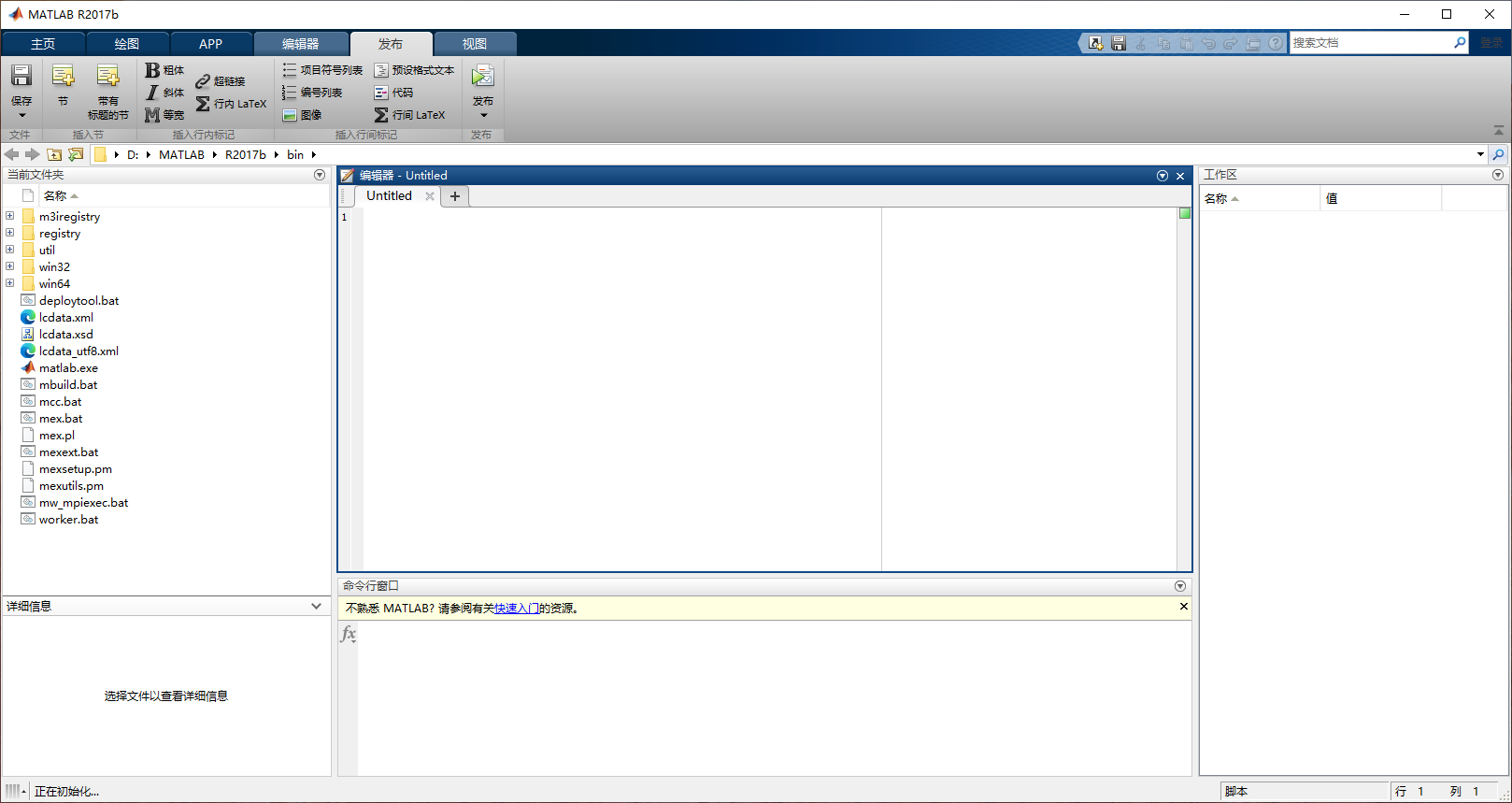
Task: Apply Monospaced (等宽) markup
Action: (165, 115)
